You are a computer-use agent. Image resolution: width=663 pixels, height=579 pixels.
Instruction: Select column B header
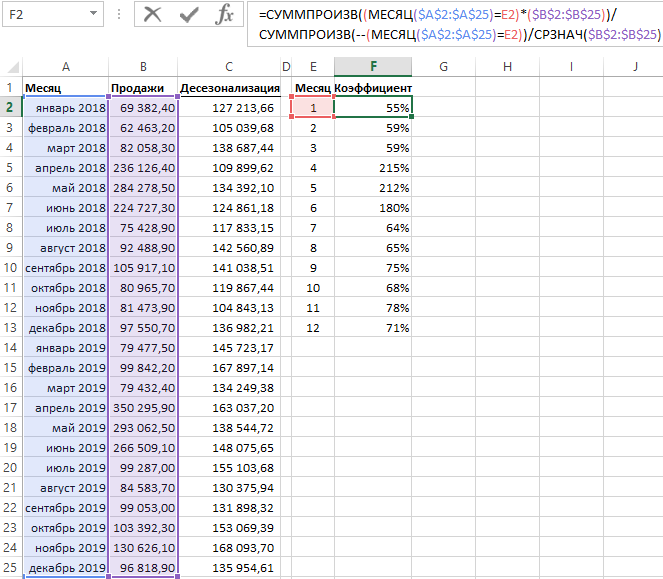(x=143, y=67)
